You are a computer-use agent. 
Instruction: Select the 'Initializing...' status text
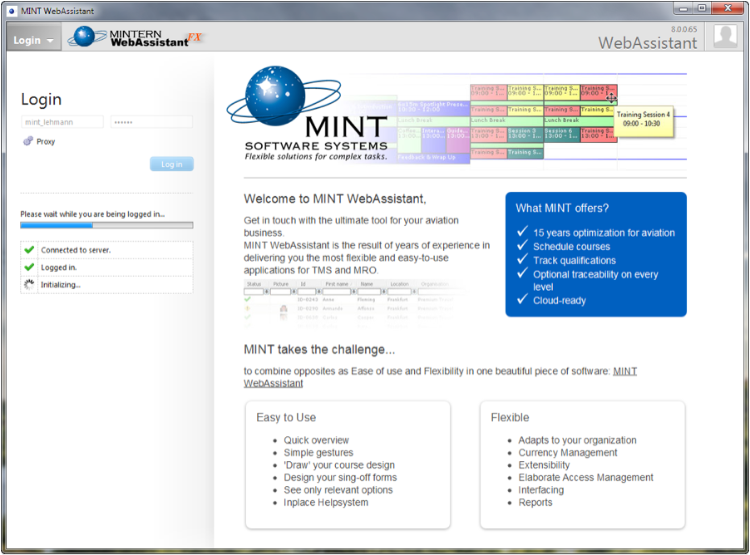[x=60, y=285]
